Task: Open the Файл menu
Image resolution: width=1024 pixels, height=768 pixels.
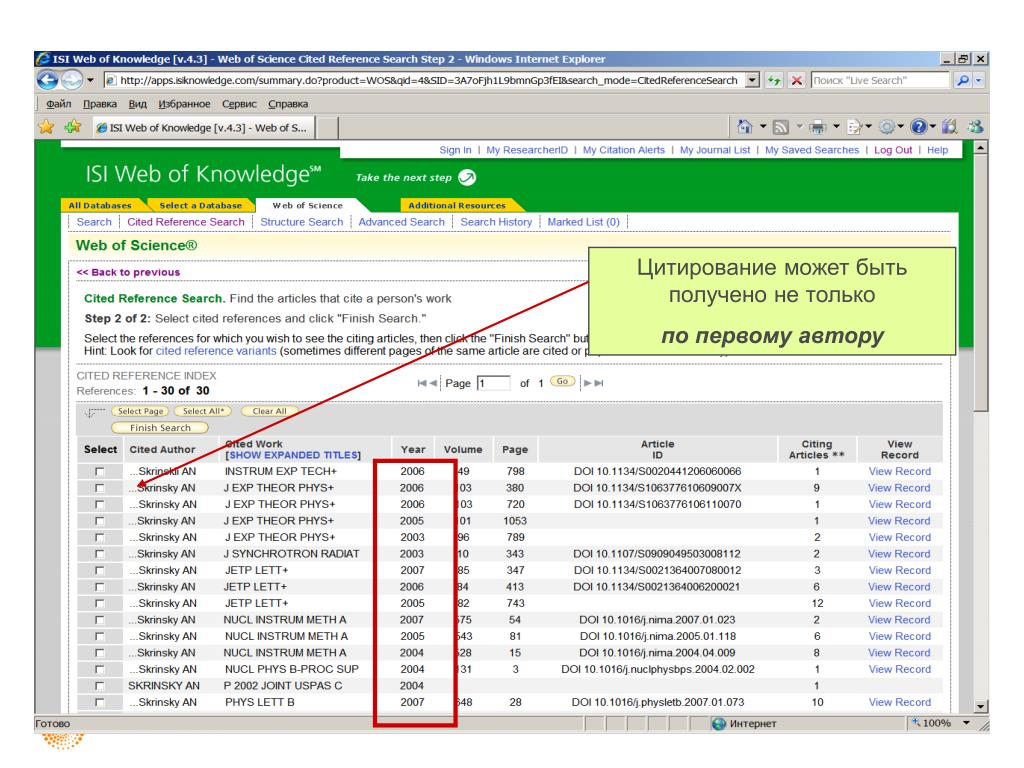Action: click(59, 104)
